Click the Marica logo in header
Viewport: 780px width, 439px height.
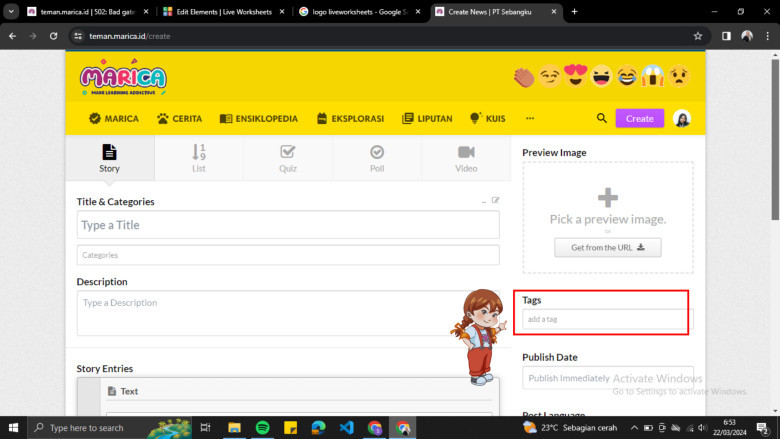pyautogui.click(x=123, y=77)
